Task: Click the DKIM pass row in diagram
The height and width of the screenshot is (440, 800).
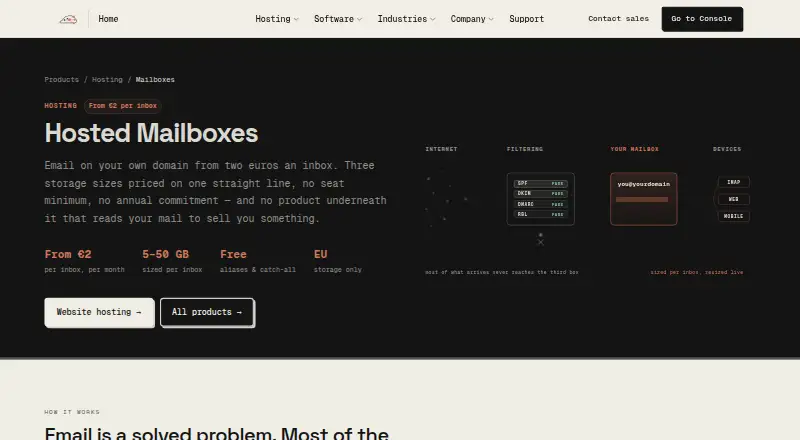Action: pos(540,193)
